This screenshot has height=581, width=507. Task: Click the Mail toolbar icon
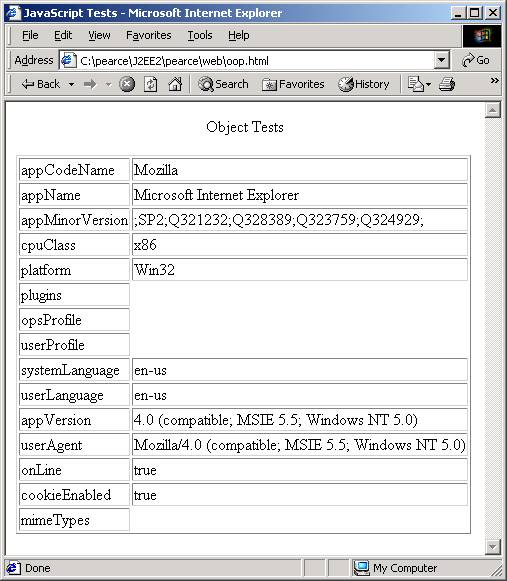click(x=415, y=84)
